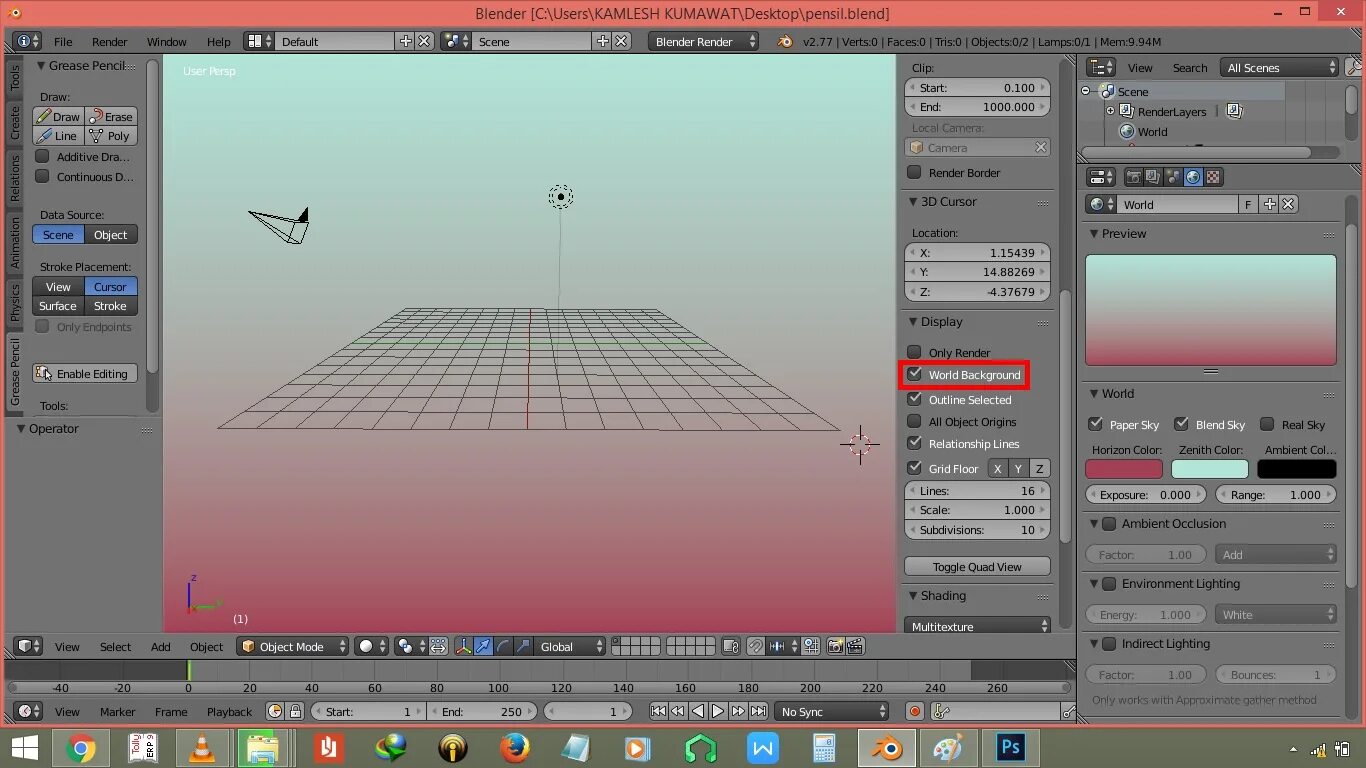Open the Global orientation dropdown
Screen dimensions: 1366x768
pos(570,646)
